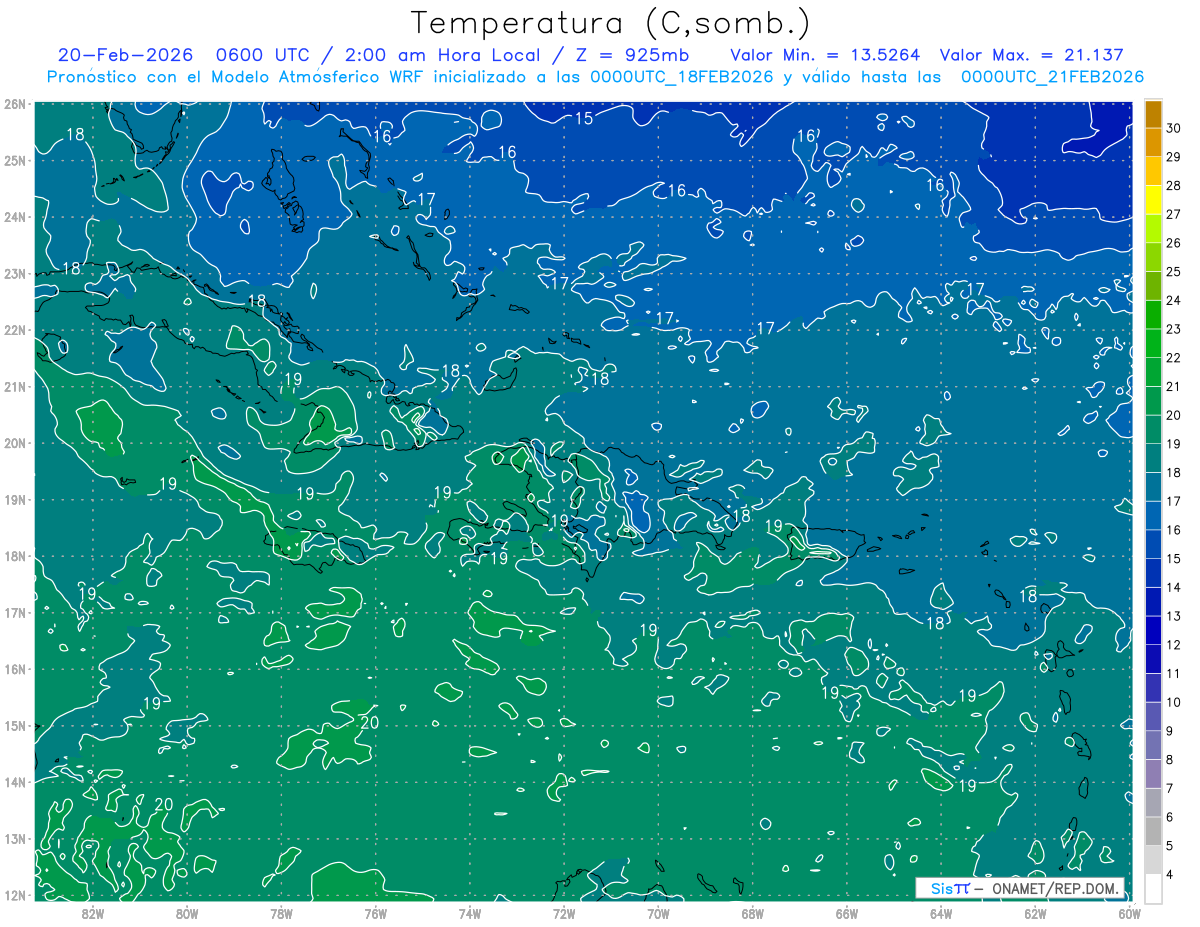
Task: Click teal colorbar swatch between 18 and 19
Action: pos(1153,459)
